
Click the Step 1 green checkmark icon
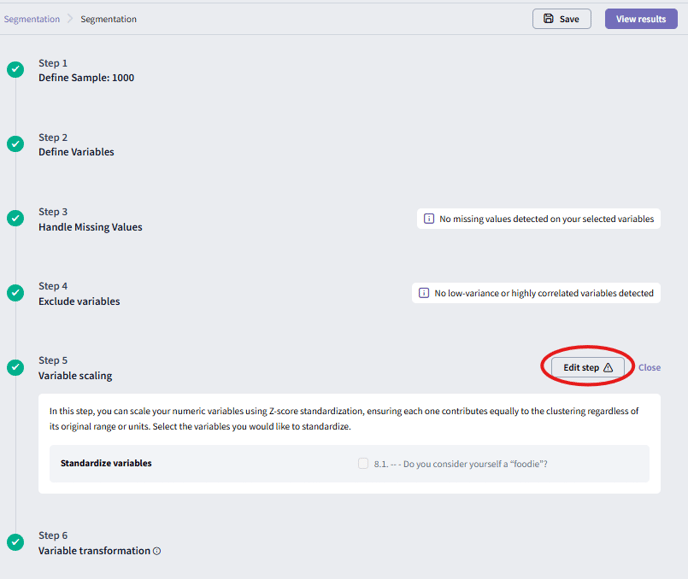tap(15, 70)
